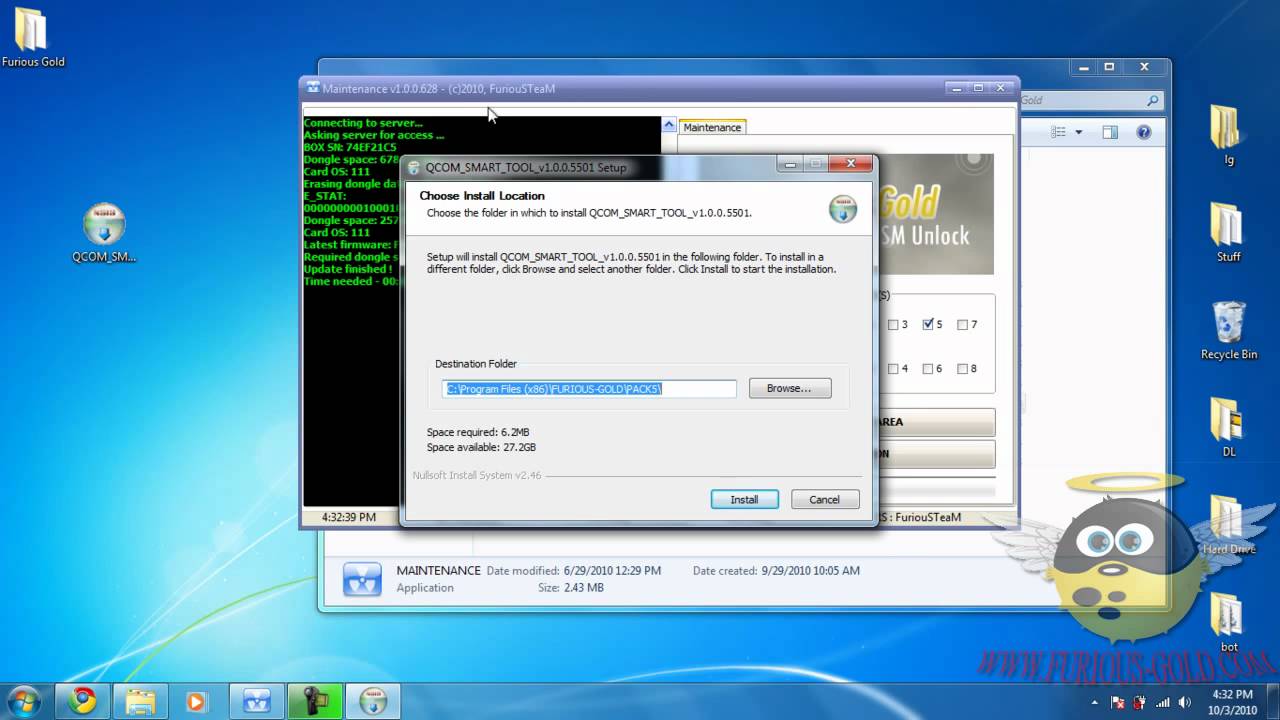
Task: Click 'BOX SN: 74EF21C5' log line
Action: [350, 147]
